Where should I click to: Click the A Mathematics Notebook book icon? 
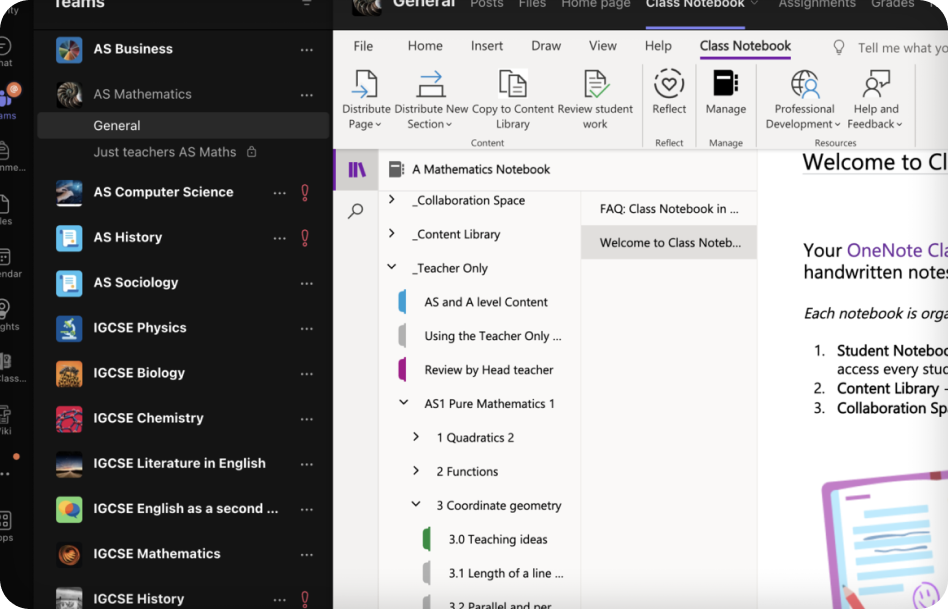pyautogui.click(x=396, y=169)
